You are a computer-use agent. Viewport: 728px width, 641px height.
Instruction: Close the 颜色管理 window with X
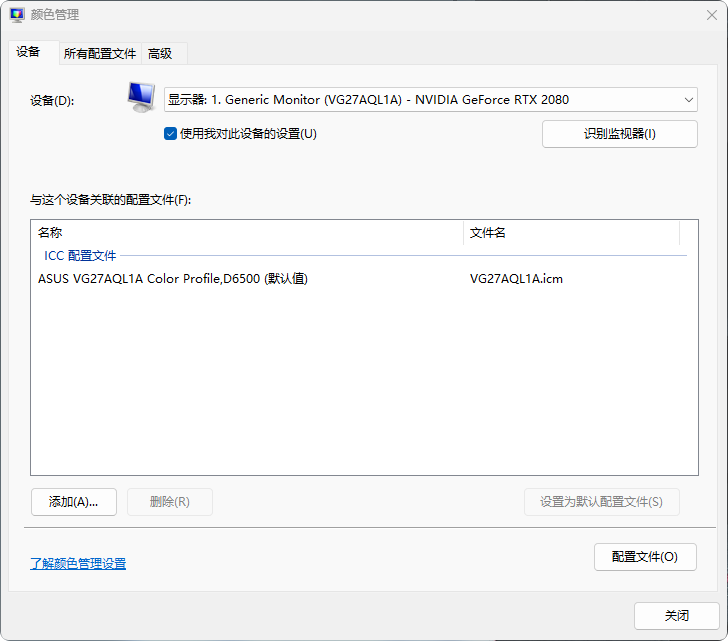click(x=712, y=15)
